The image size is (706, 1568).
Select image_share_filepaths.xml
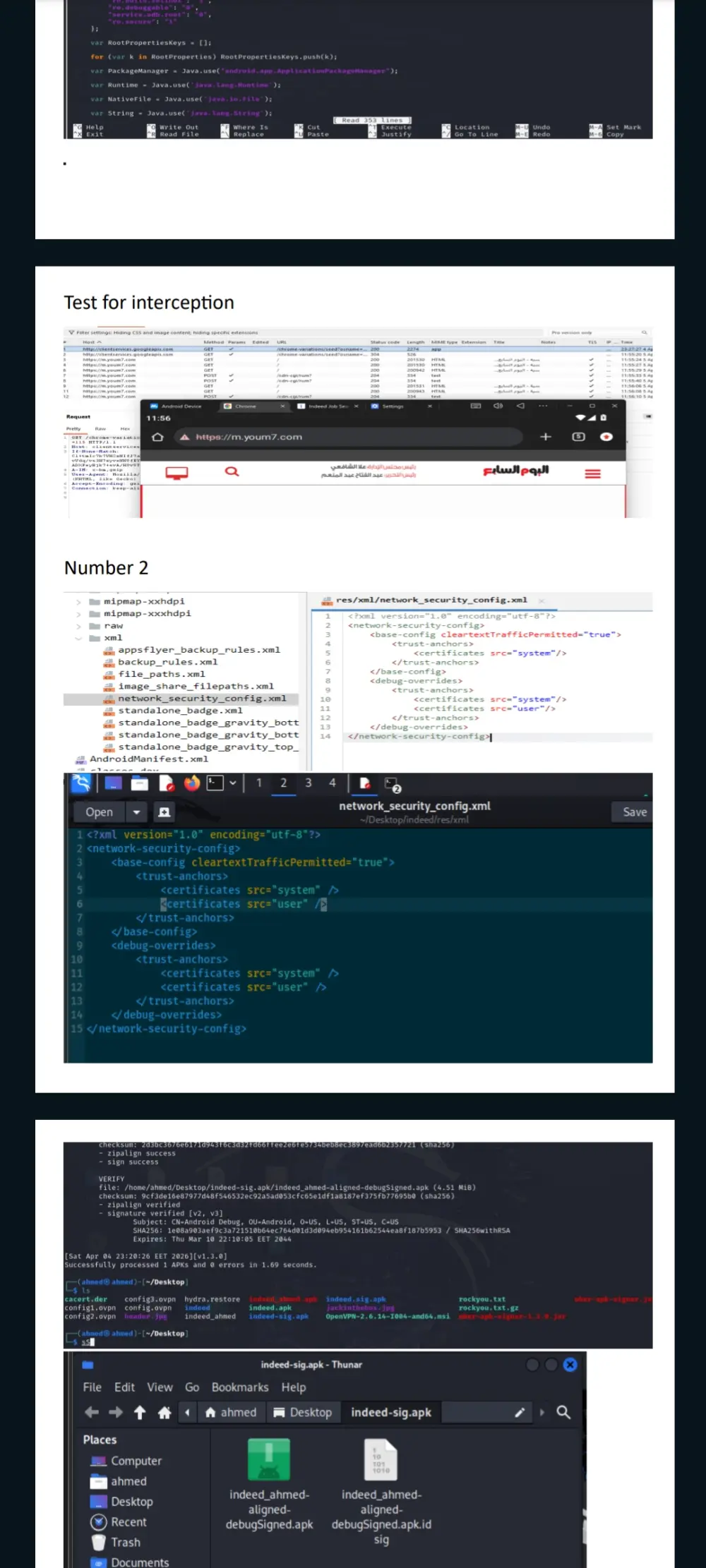[x=196, y=686]
